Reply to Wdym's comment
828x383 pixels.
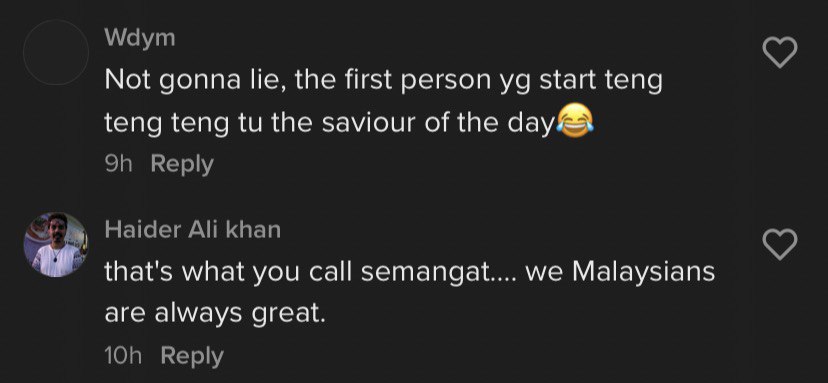[x=182, y=164]
